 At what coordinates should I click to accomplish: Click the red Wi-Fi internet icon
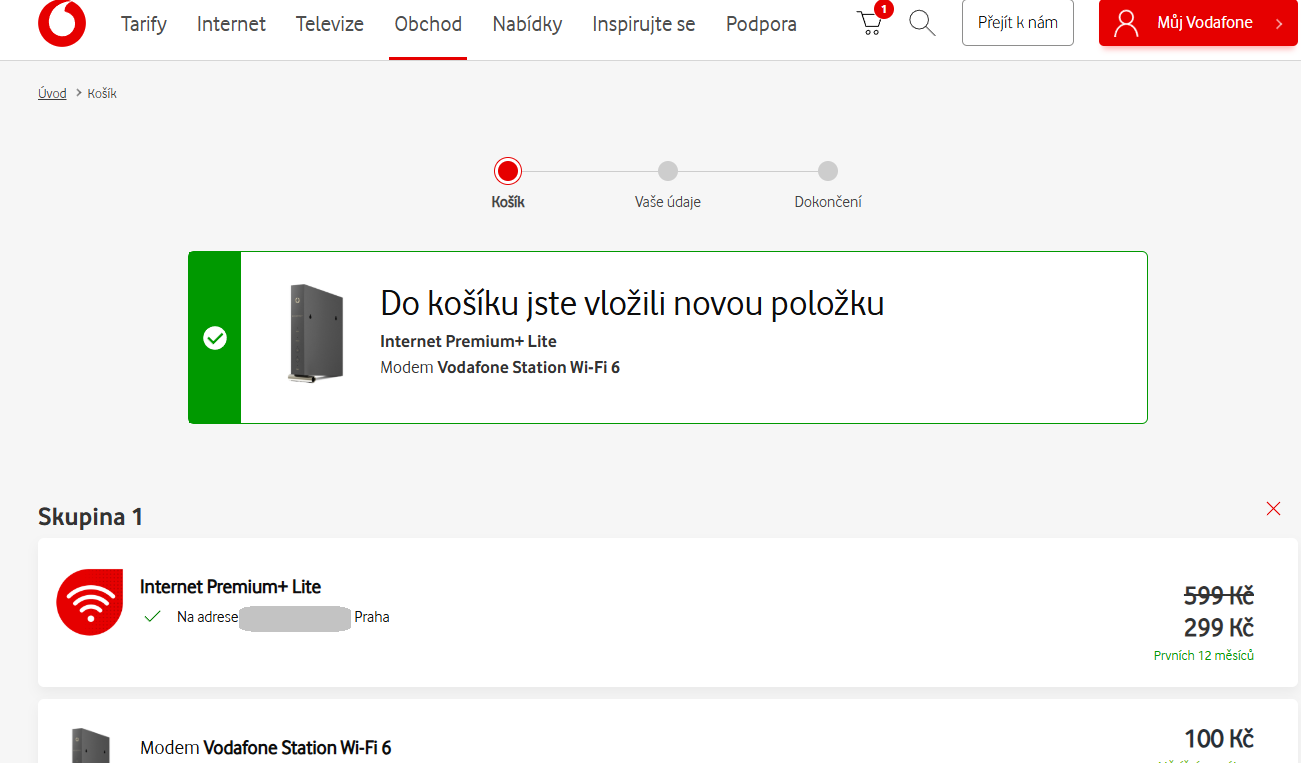[89, 602]
